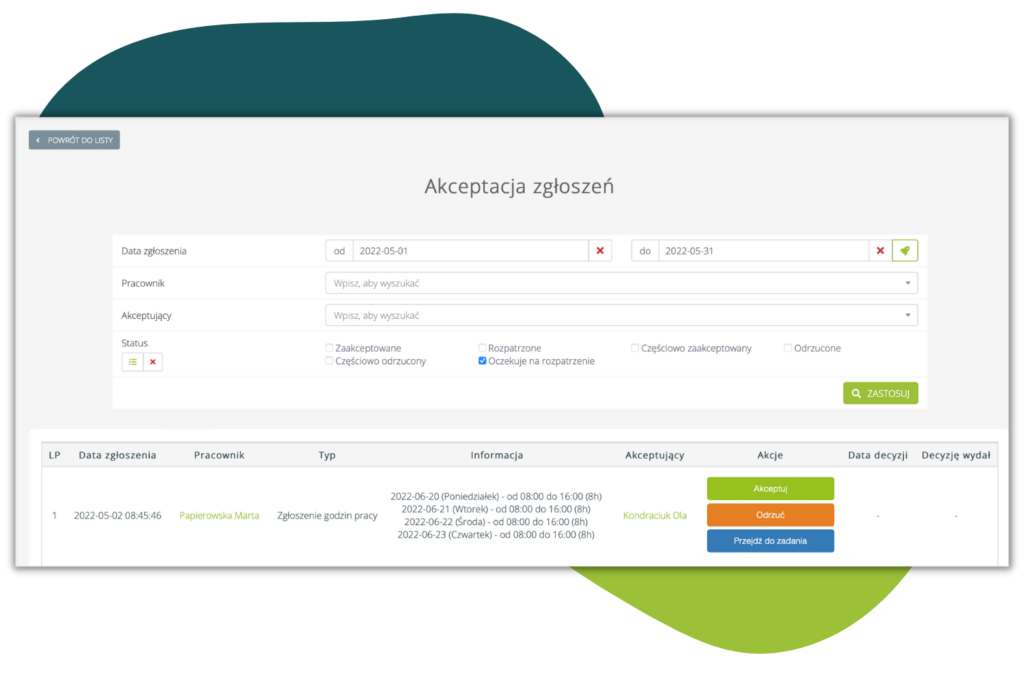Expand the Akceptujący dropdown
Screen dimensions: 1024x683
[x=620, y=315]
